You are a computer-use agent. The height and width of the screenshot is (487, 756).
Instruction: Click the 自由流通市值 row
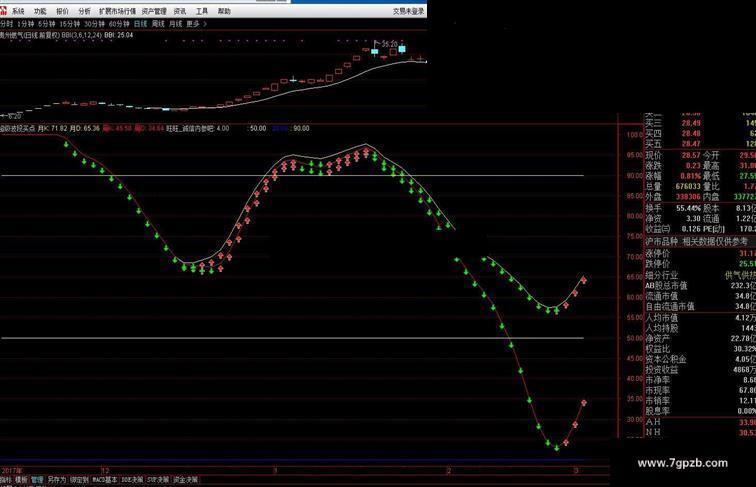701,306
